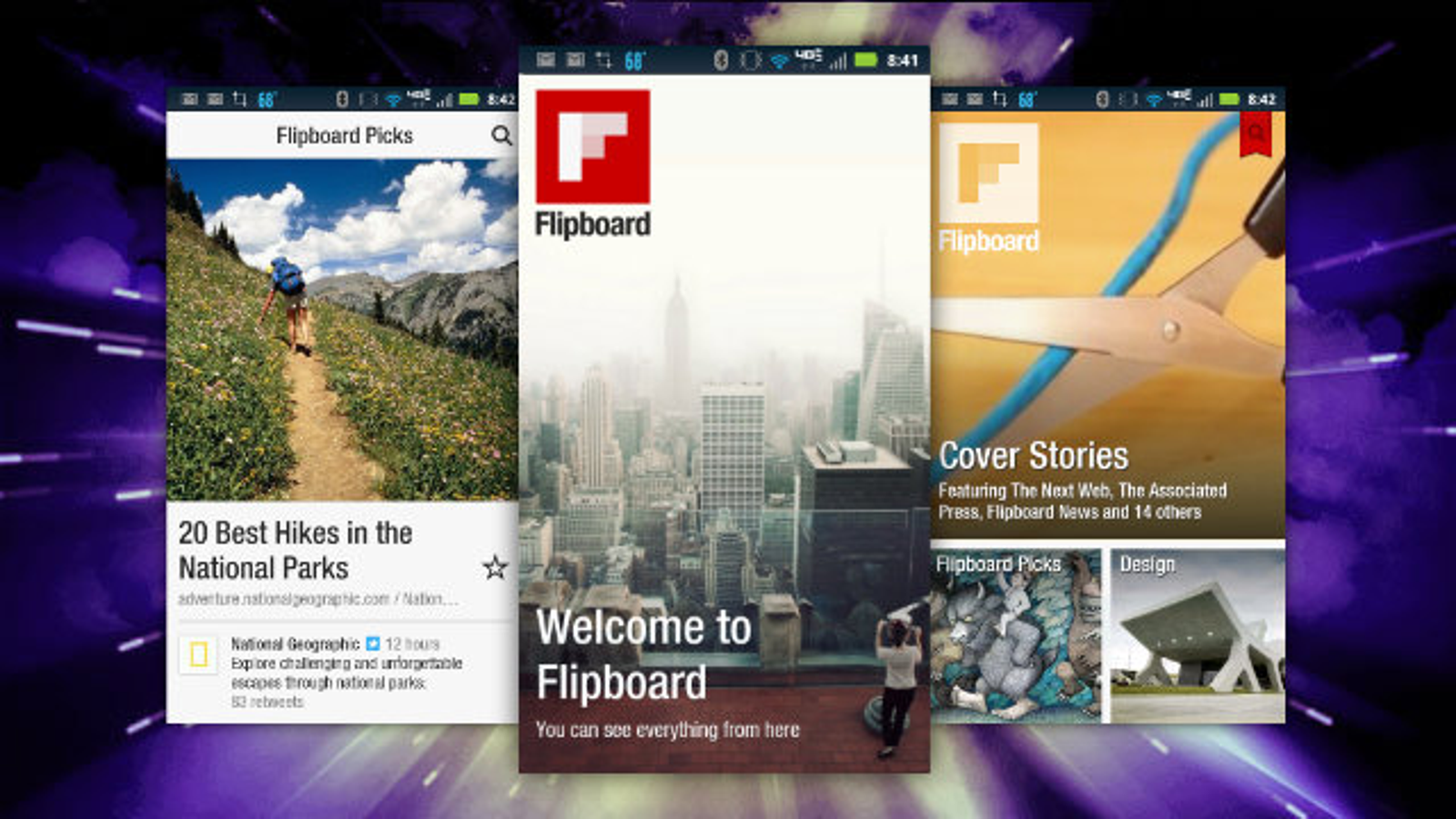The height and width of the screenshot is (819, 1456).
Task: Open the adventure.nationalgeographic.com source link
Action: click(x=318, y=599)
